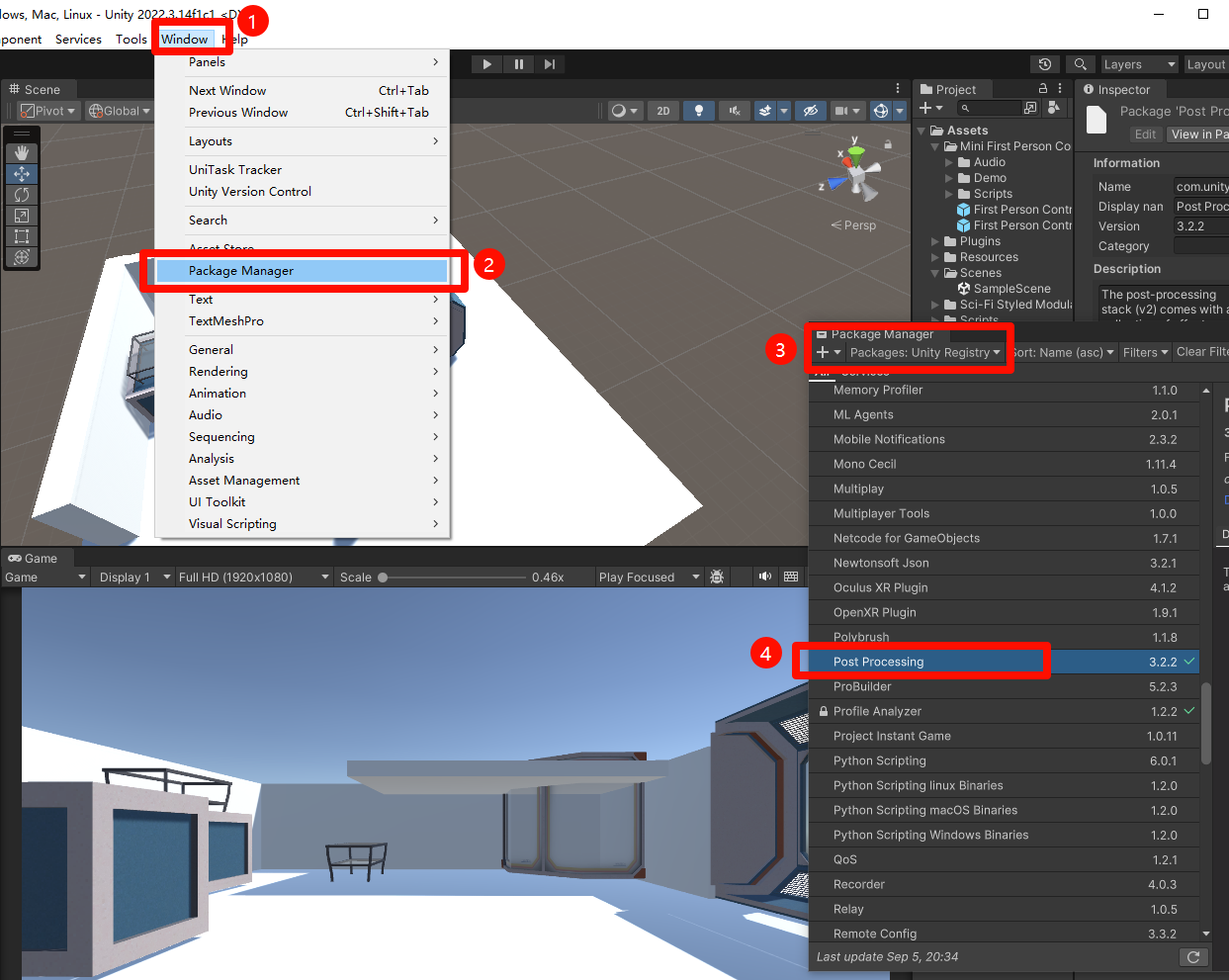The width and height of the screenshot is (1229, 980).
Task: Expand the Plugins folder
Action: 935,241
